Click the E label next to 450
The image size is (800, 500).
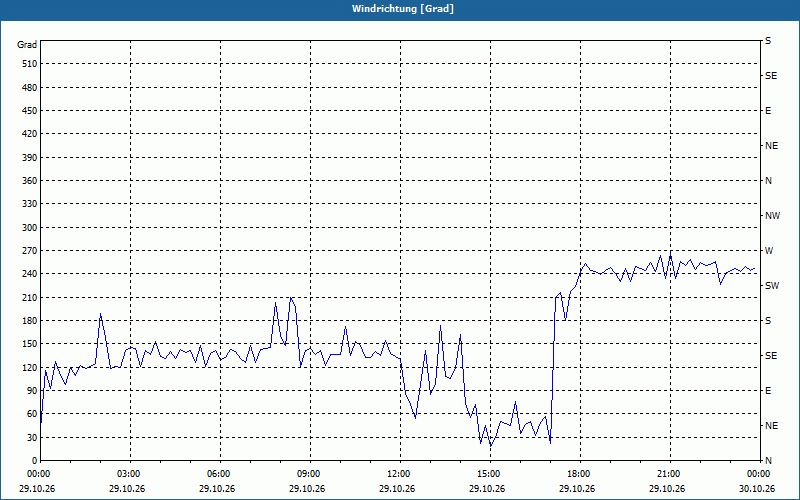768,111
